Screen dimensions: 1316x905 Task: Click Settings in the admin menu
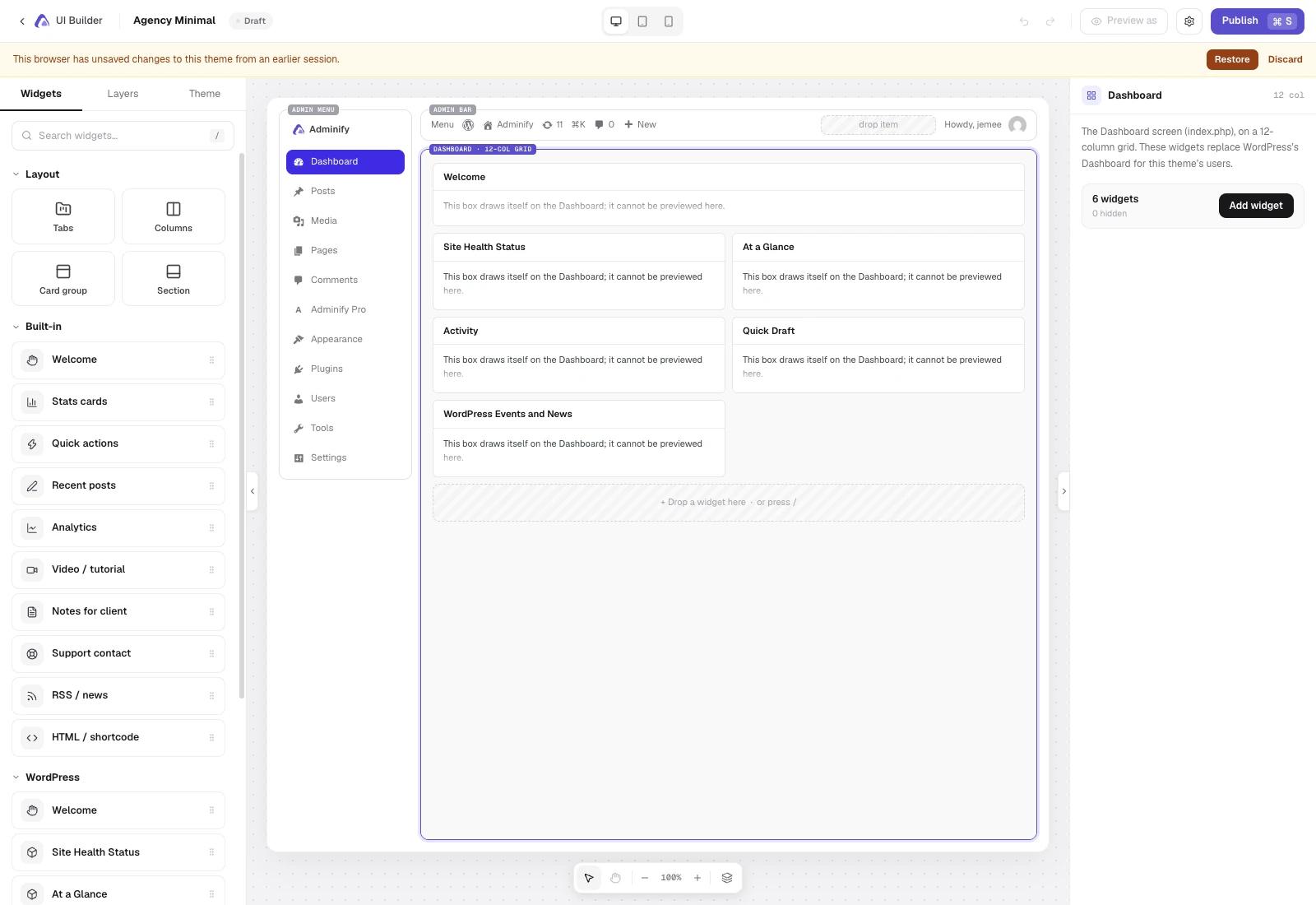345,458
